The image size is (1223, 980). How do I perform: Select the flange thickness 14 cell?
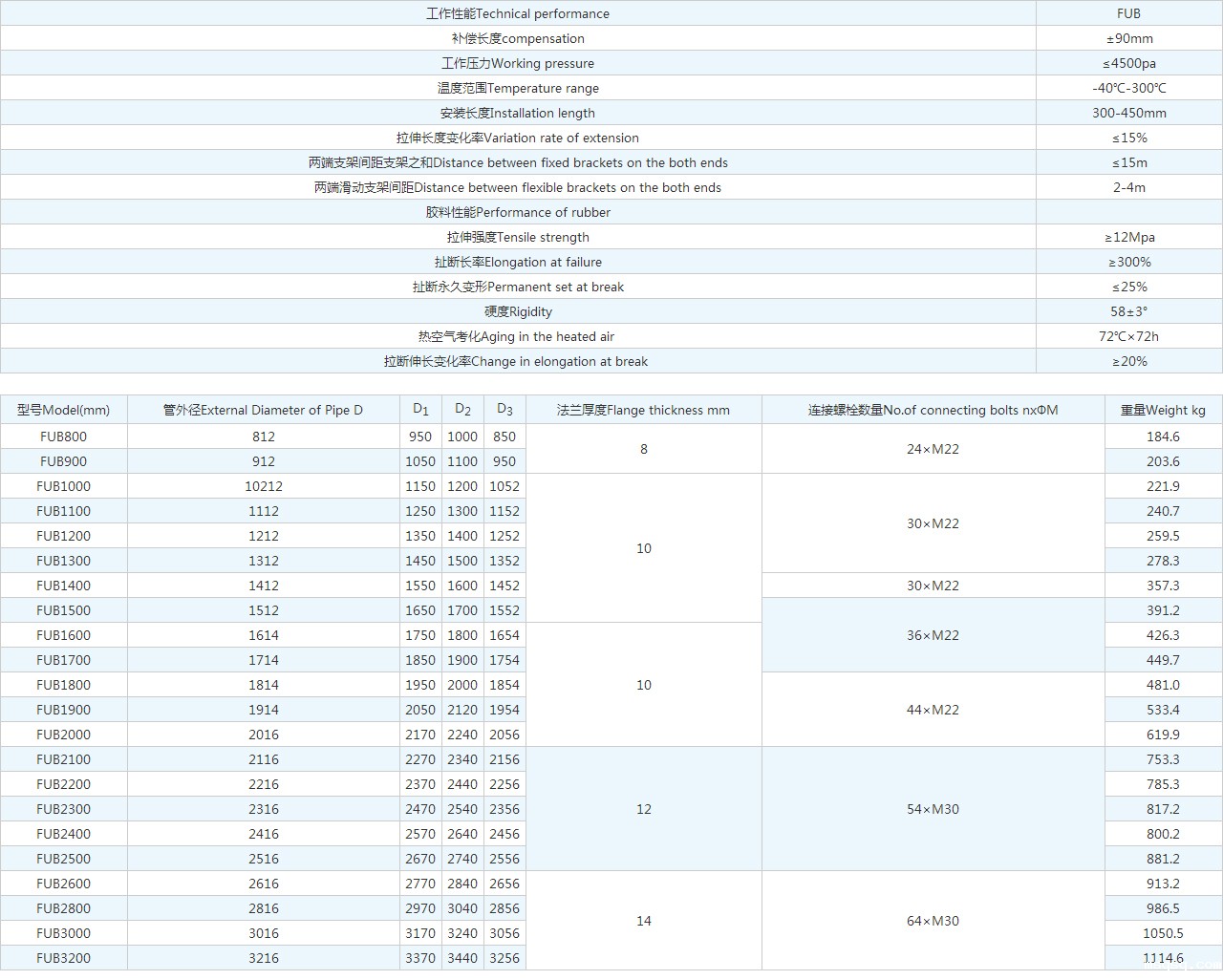pyautogui.click(x=643, y=921)
